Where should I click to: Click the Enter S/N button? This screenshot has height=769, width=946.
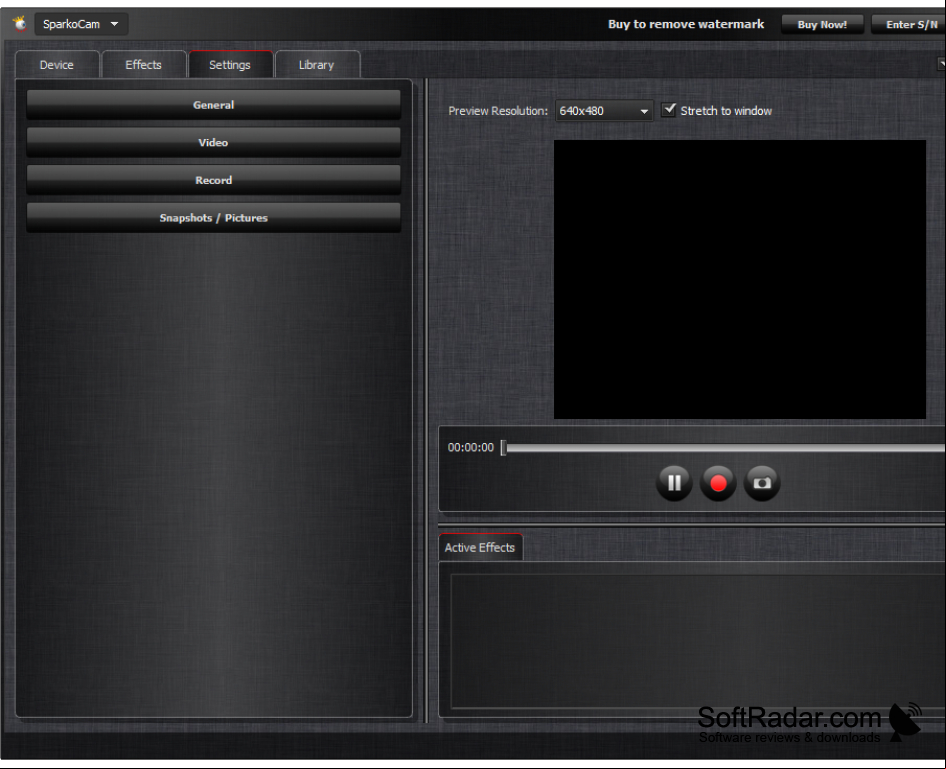click(x=909, y=25)
